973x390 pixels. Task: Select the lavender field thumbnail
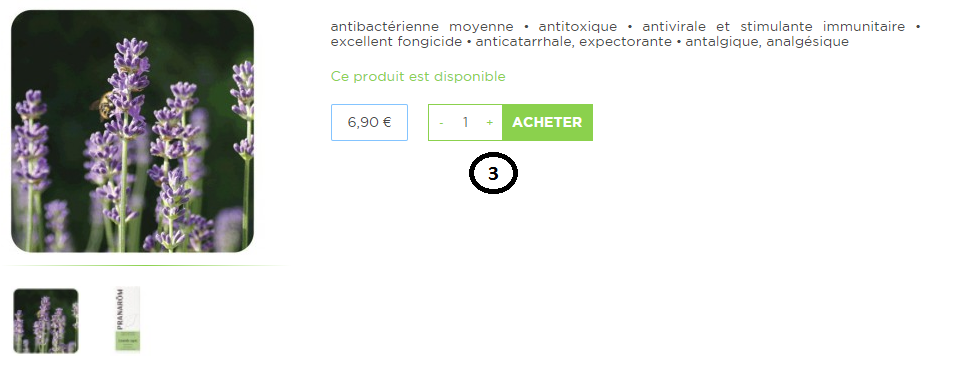point(46,320)
